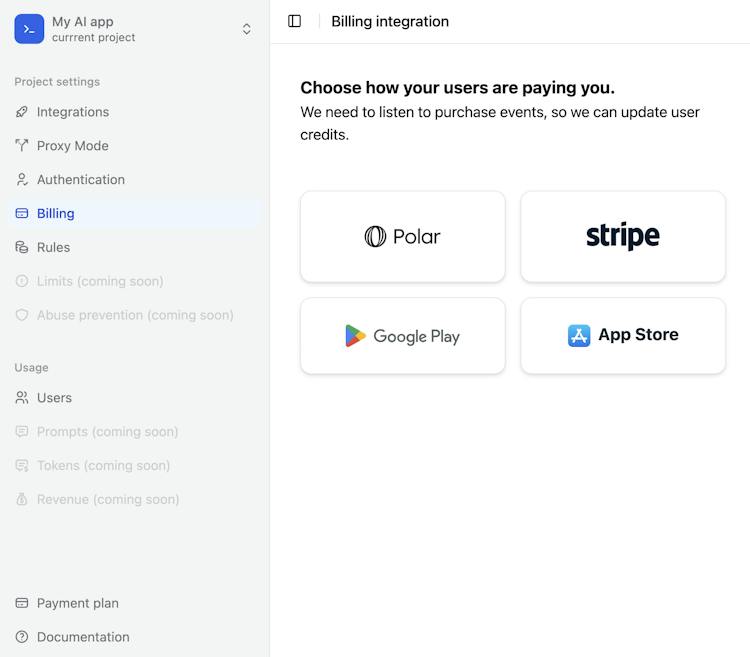Click the Billing integration page title

[x=390, y=22]
